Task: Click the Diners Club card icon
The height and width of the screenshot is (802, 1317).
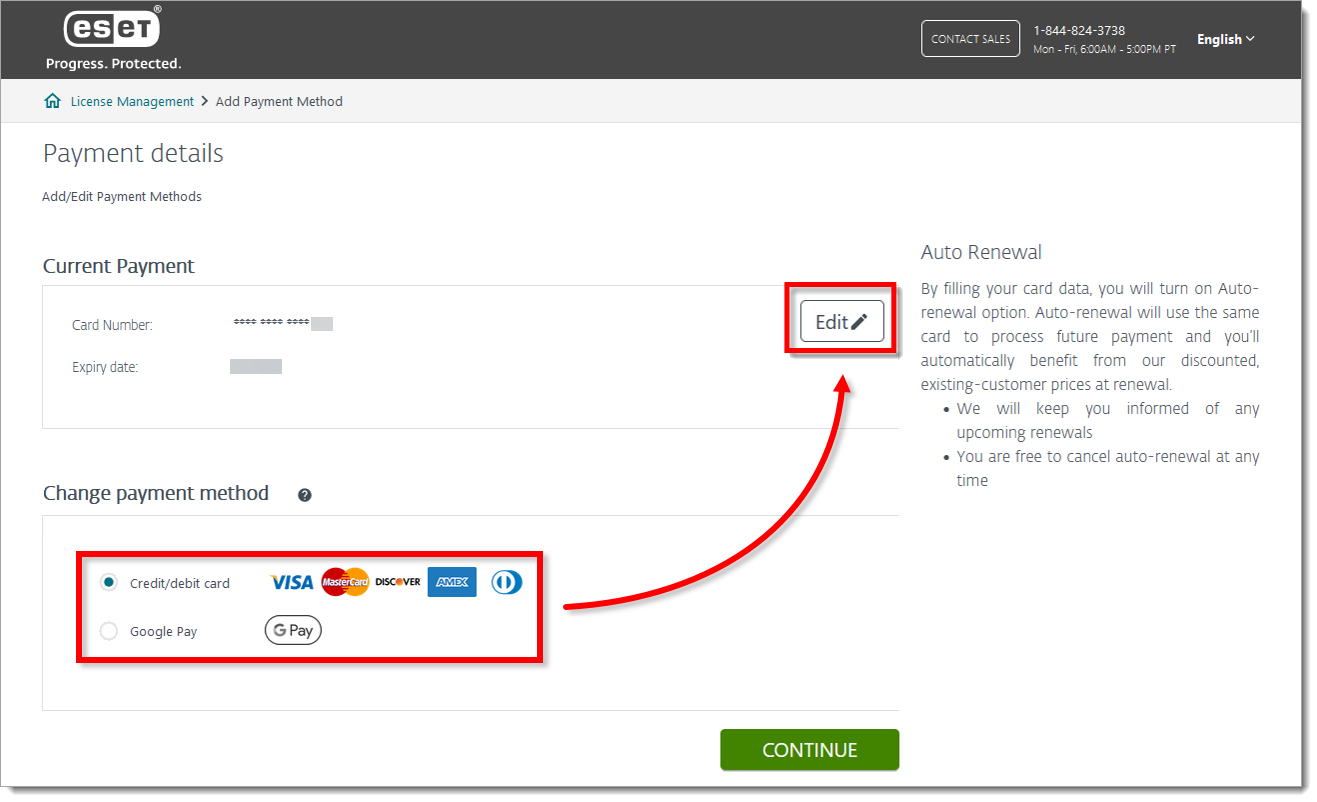Action: tap(506, 582)
